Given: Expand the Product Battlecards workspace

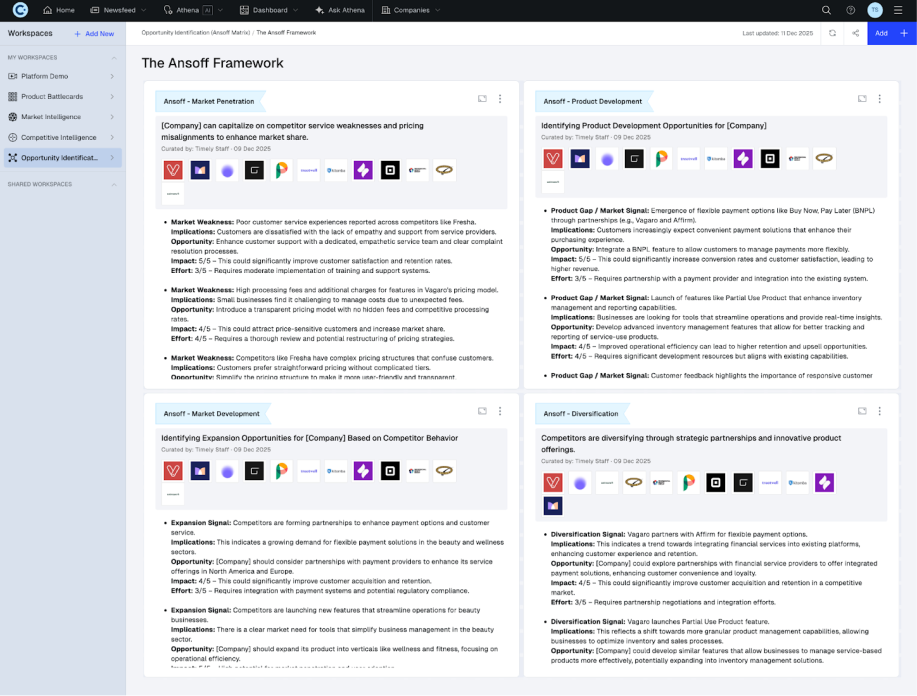Looking at the screenshot, I should coord(112,97).
